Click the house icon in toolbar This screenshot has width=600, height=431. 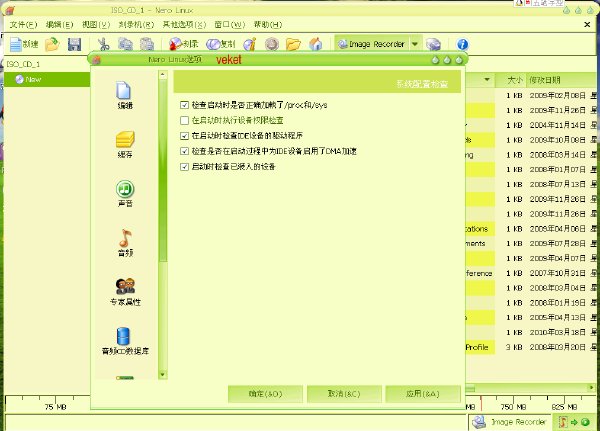315,44
